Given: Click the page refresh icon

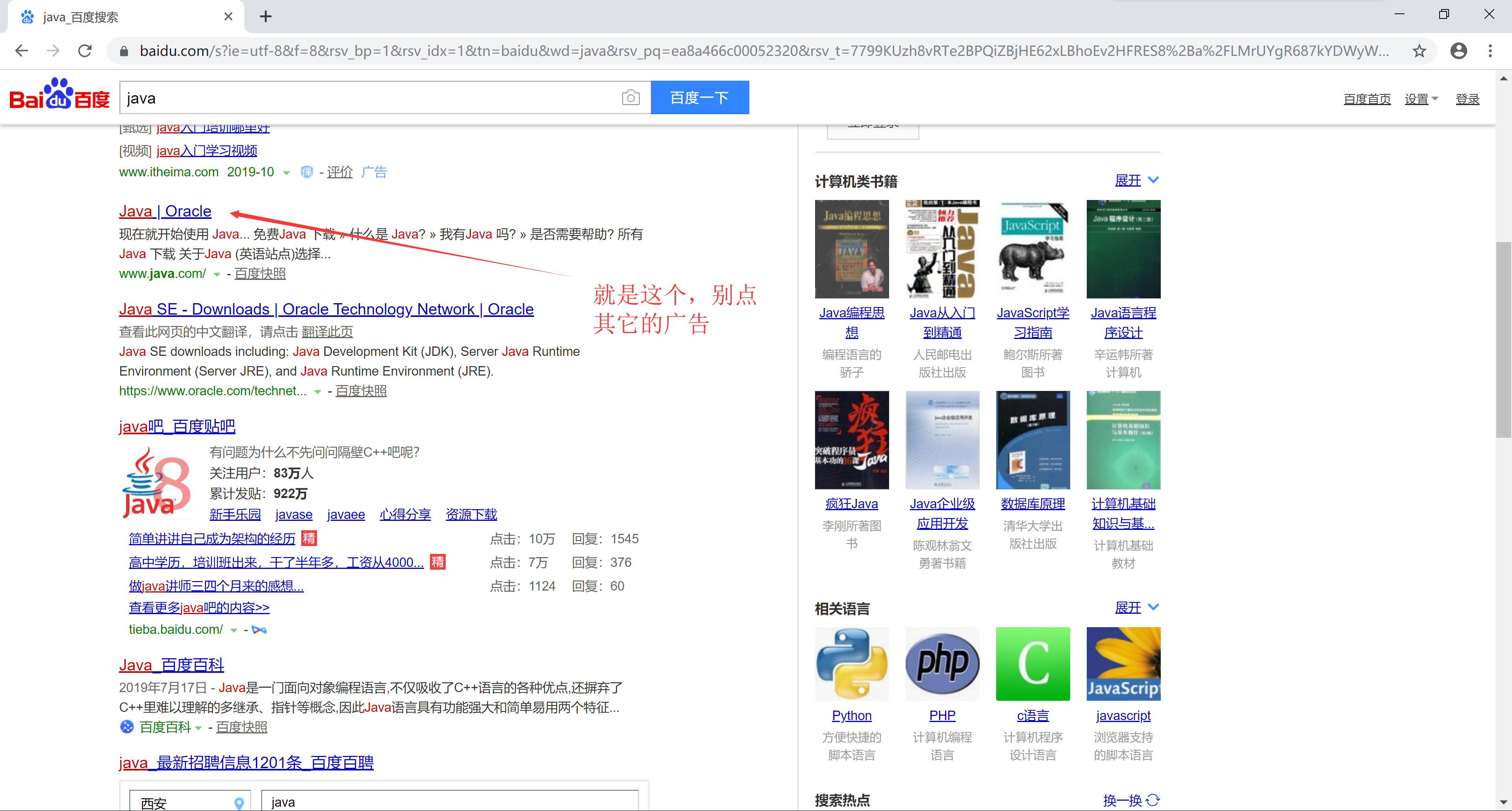Looking at the screenshot, I should click(x=85, y=50).
